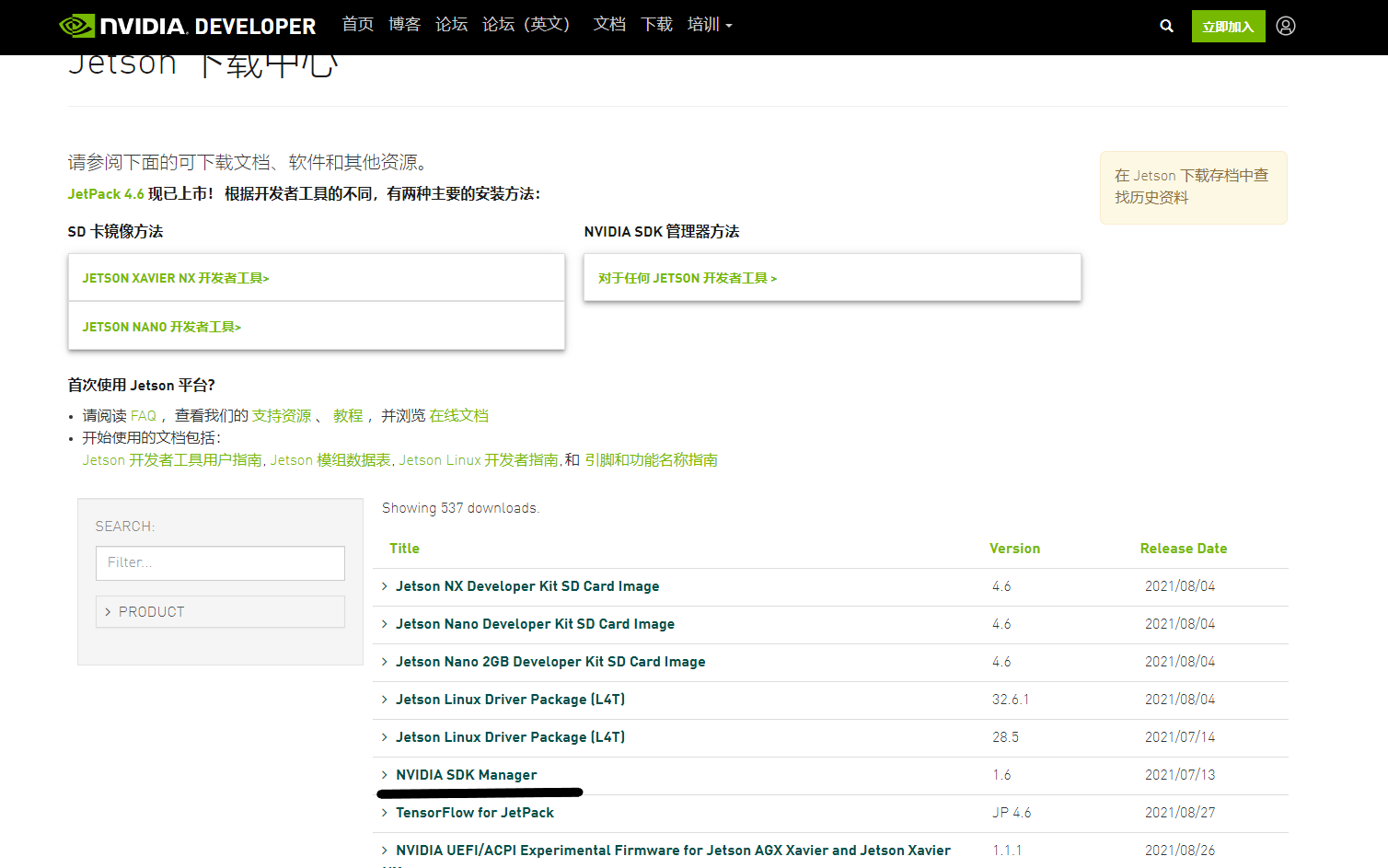
Task: Click the NVIDIA Developer logo
Action: tap(188, 26)
